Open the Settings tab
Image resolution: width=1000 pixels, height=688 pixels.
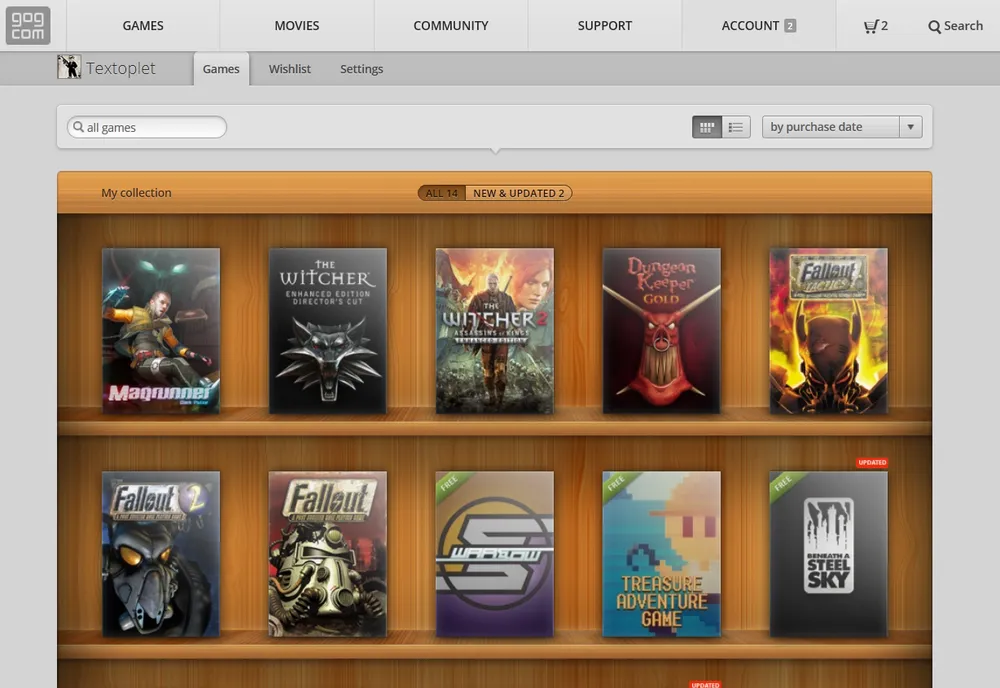tap(361, 69)
